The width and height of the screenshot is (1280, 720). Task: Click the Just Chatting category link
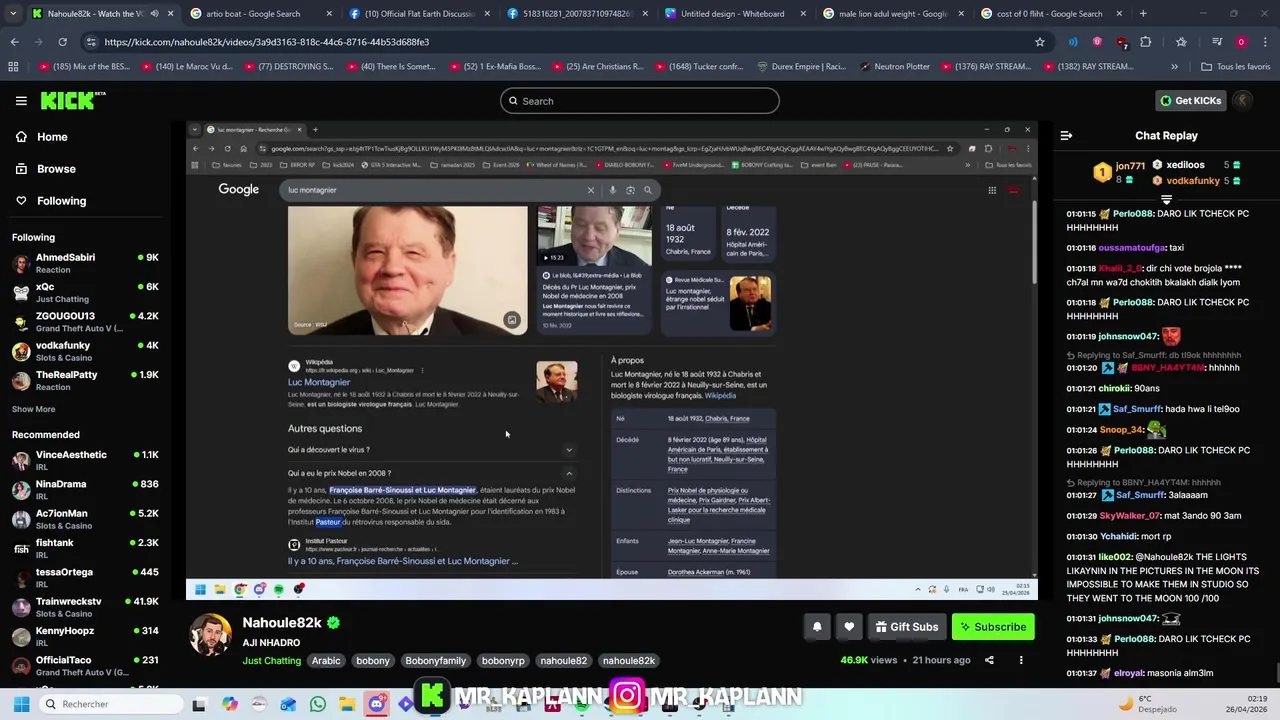coord(271,661)
